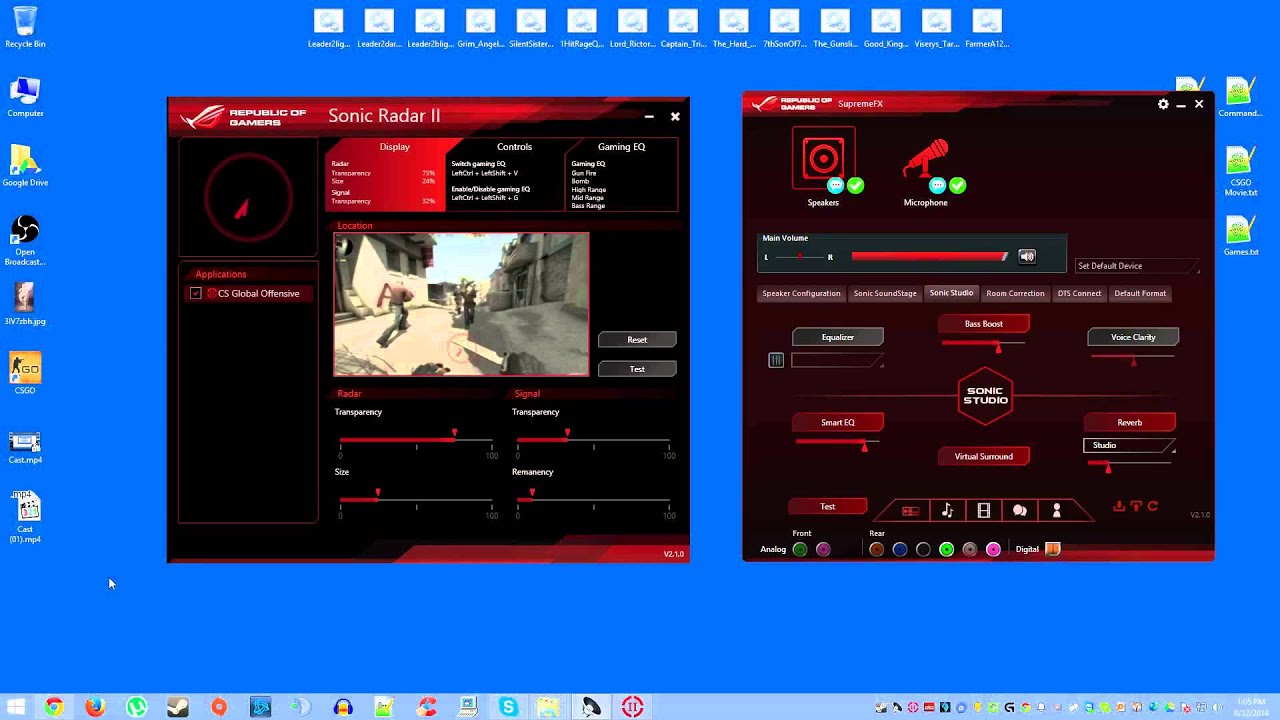Screen dimensions: 1280x720
Task: Open the equalizer sliders icon
Action: click(776, 360)
